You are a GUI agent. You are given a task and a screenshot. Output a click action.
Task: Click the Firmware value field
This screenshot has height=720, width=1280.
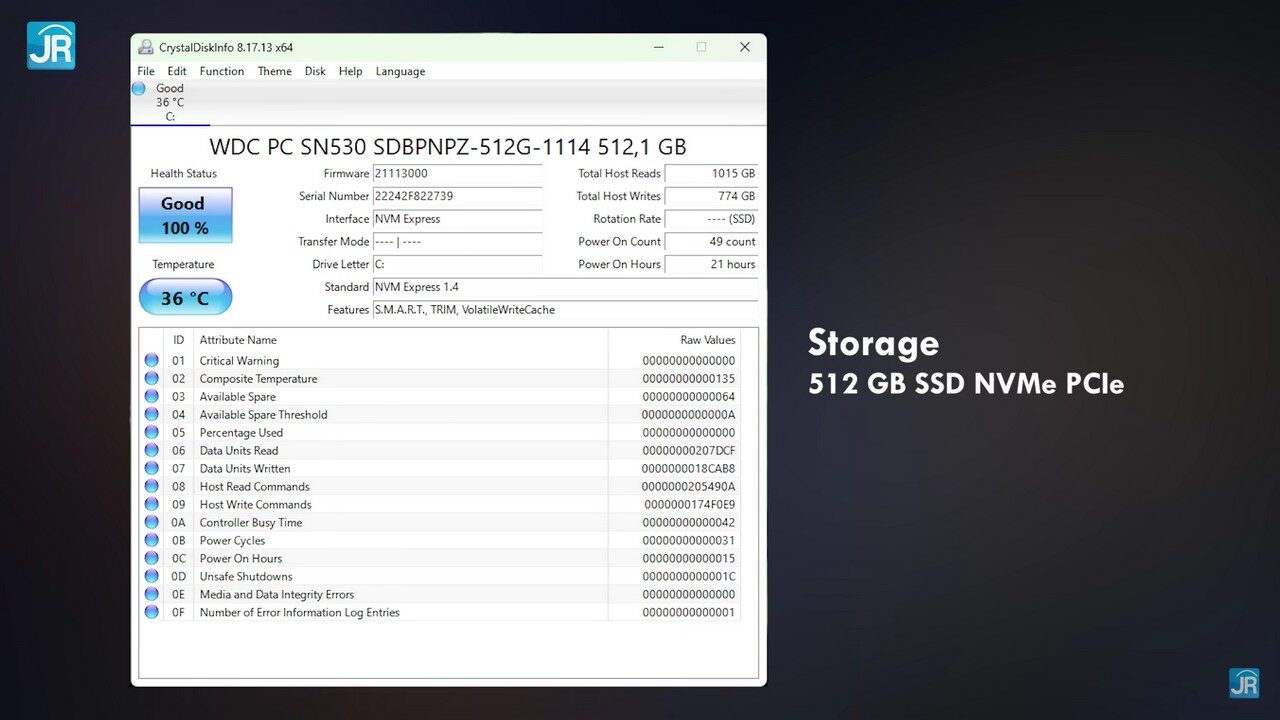[457, 174]
